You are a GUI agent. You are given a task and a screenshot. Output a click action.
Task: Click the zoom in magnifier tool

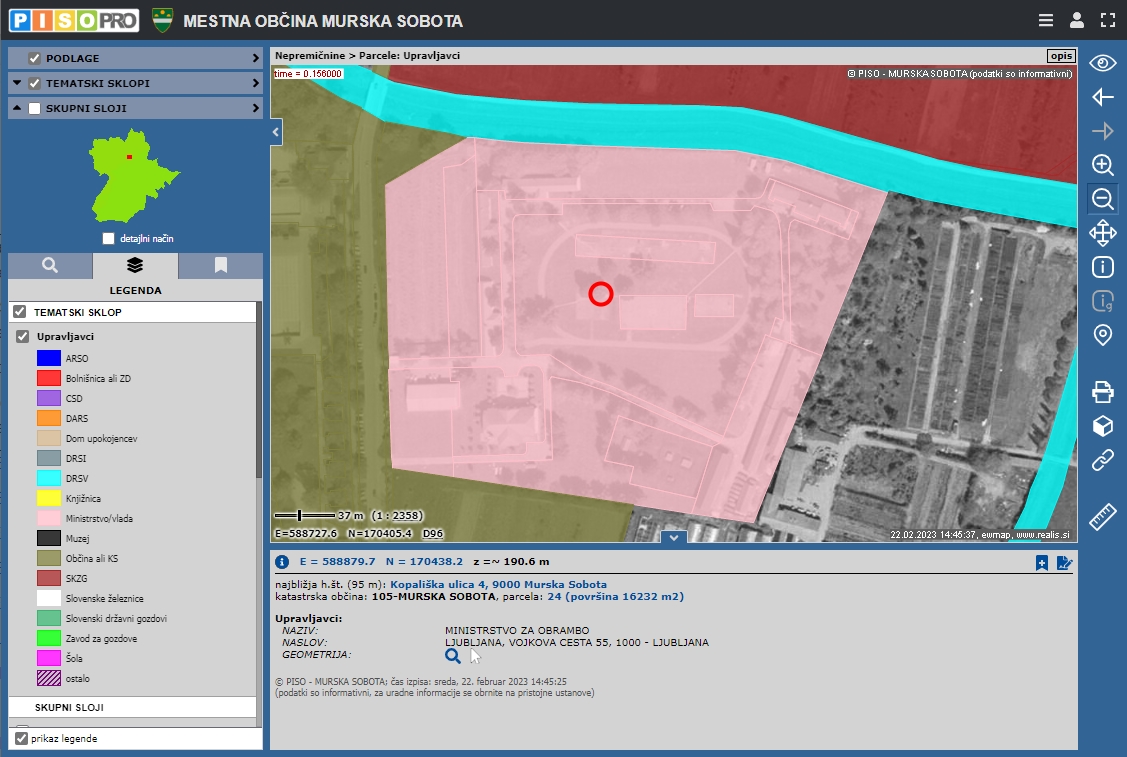[1102, 165]
